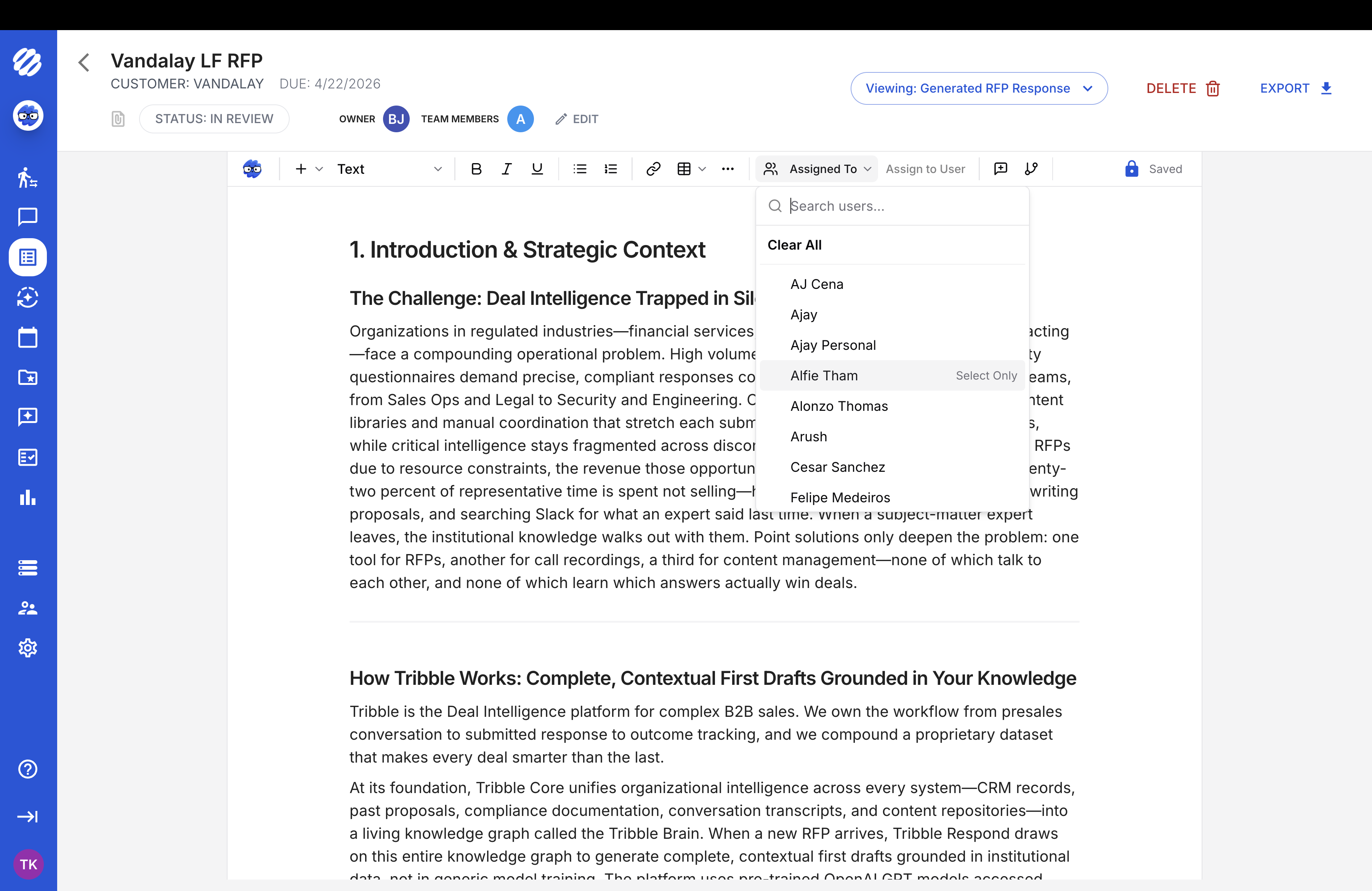Insert a numbered list

[611, 169]
